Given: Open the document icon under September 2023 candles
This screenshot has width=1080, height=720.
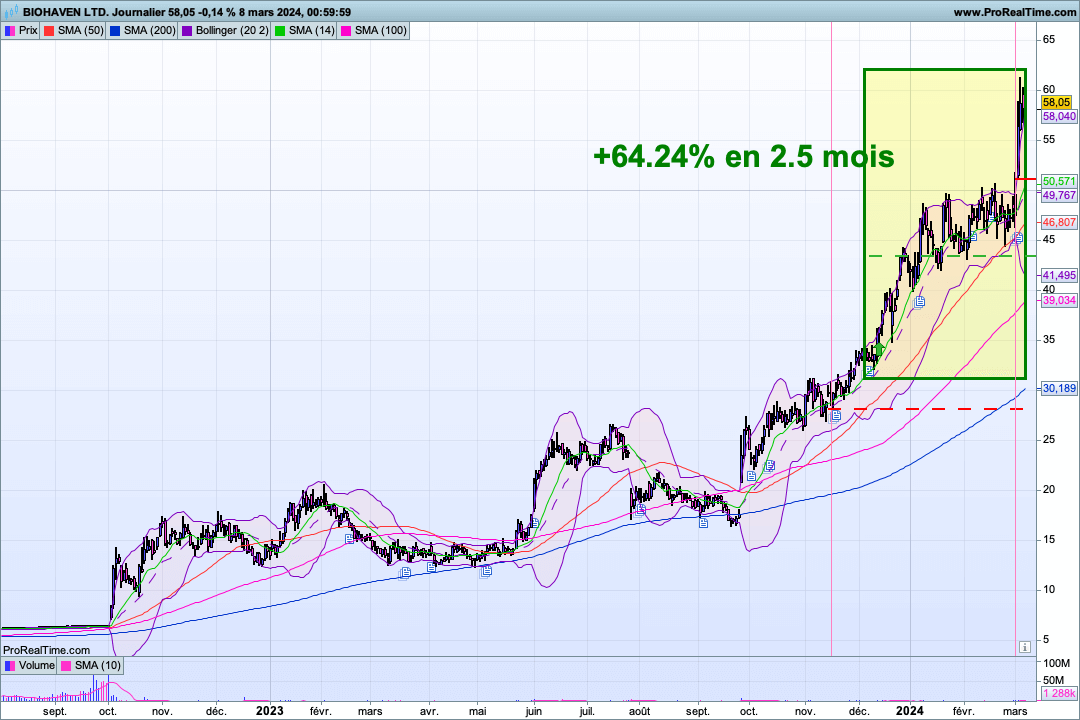Looking at the screenshot, I should point(703,523).
